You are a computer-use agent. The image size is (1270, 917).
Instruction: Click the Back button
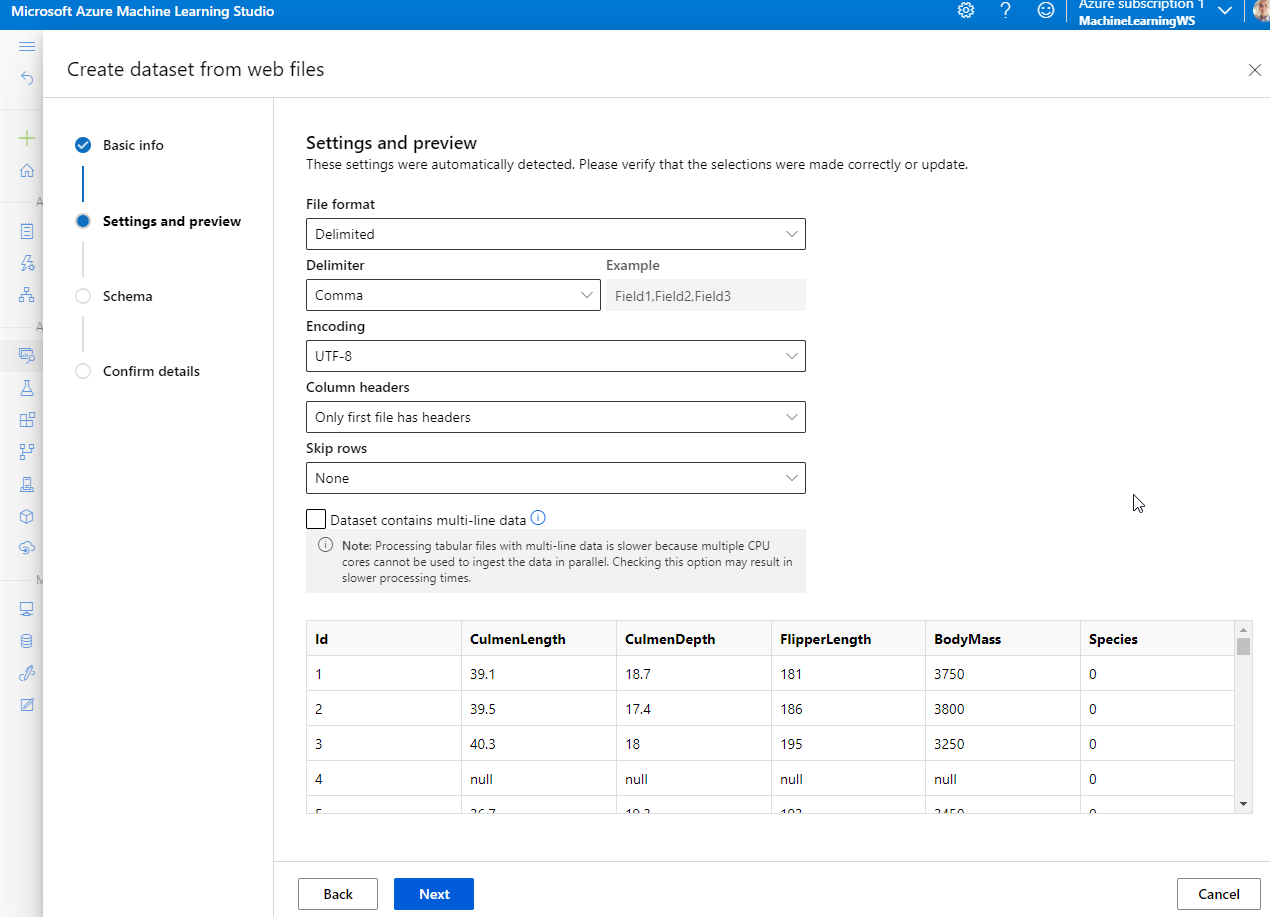[x=338, y=894]
